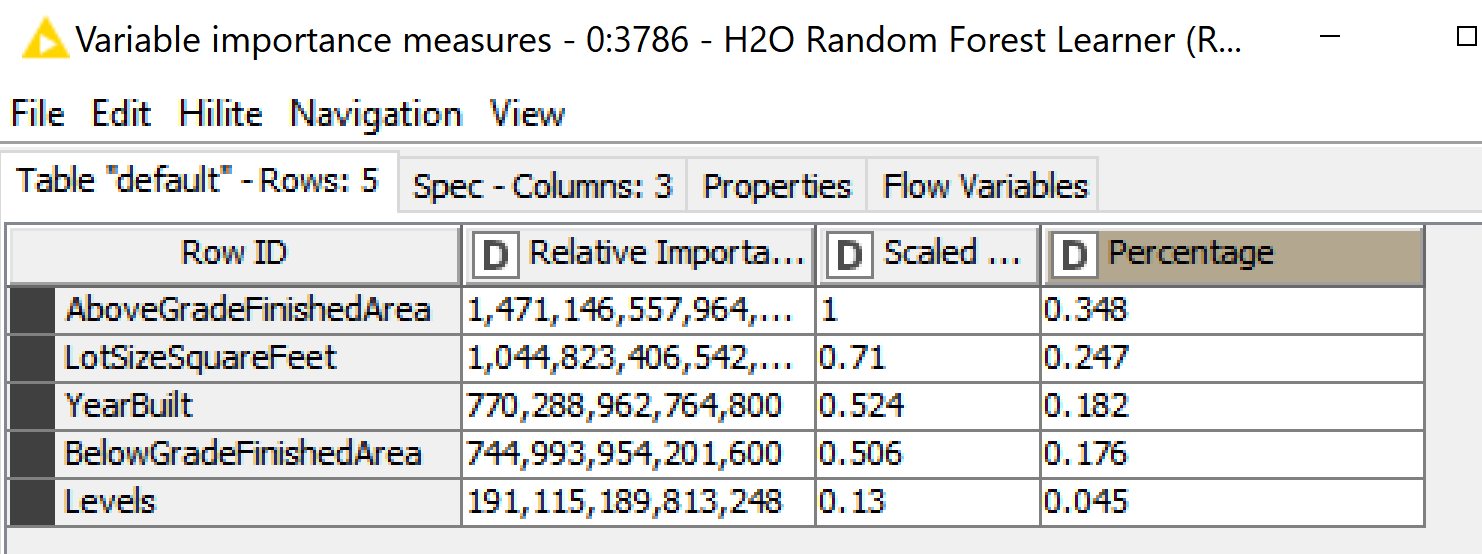Click the dark row marker beside AboveGradeFinishedArea
The image size is (1482, 554).
pos(31,310)
